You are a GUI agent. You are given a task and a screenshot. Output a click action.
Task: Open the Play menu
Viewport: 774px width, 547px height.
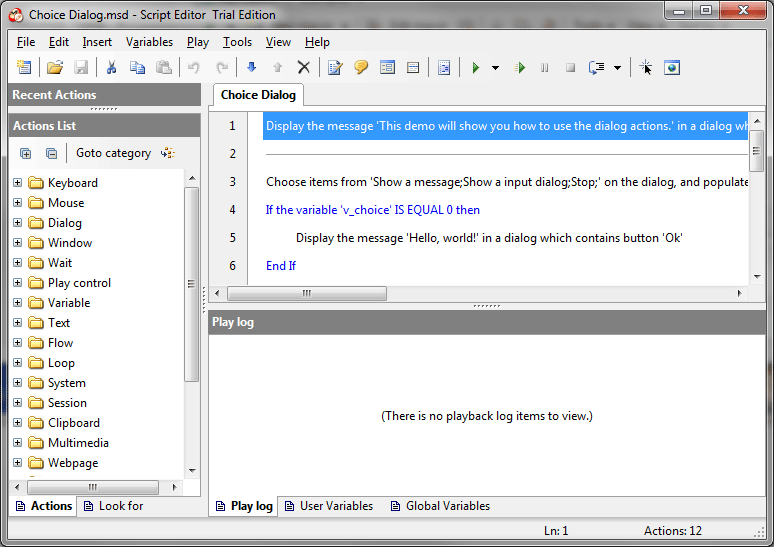198,42
